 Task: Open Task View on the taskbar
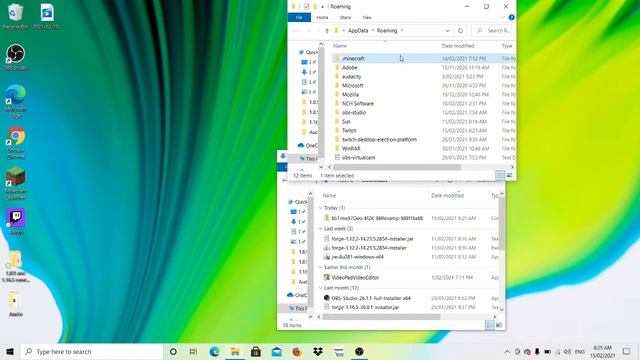[x=193, y=351]
